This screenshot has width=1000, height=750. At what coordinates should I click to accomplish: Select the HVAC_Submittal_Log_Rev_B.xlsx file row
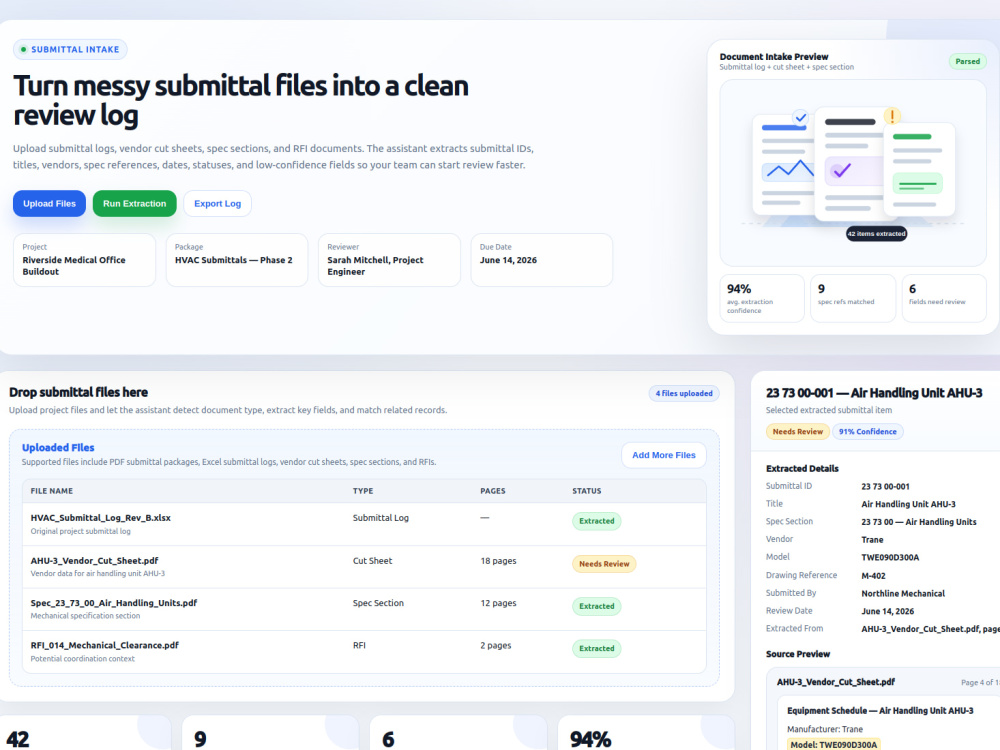tap(364, 524)
